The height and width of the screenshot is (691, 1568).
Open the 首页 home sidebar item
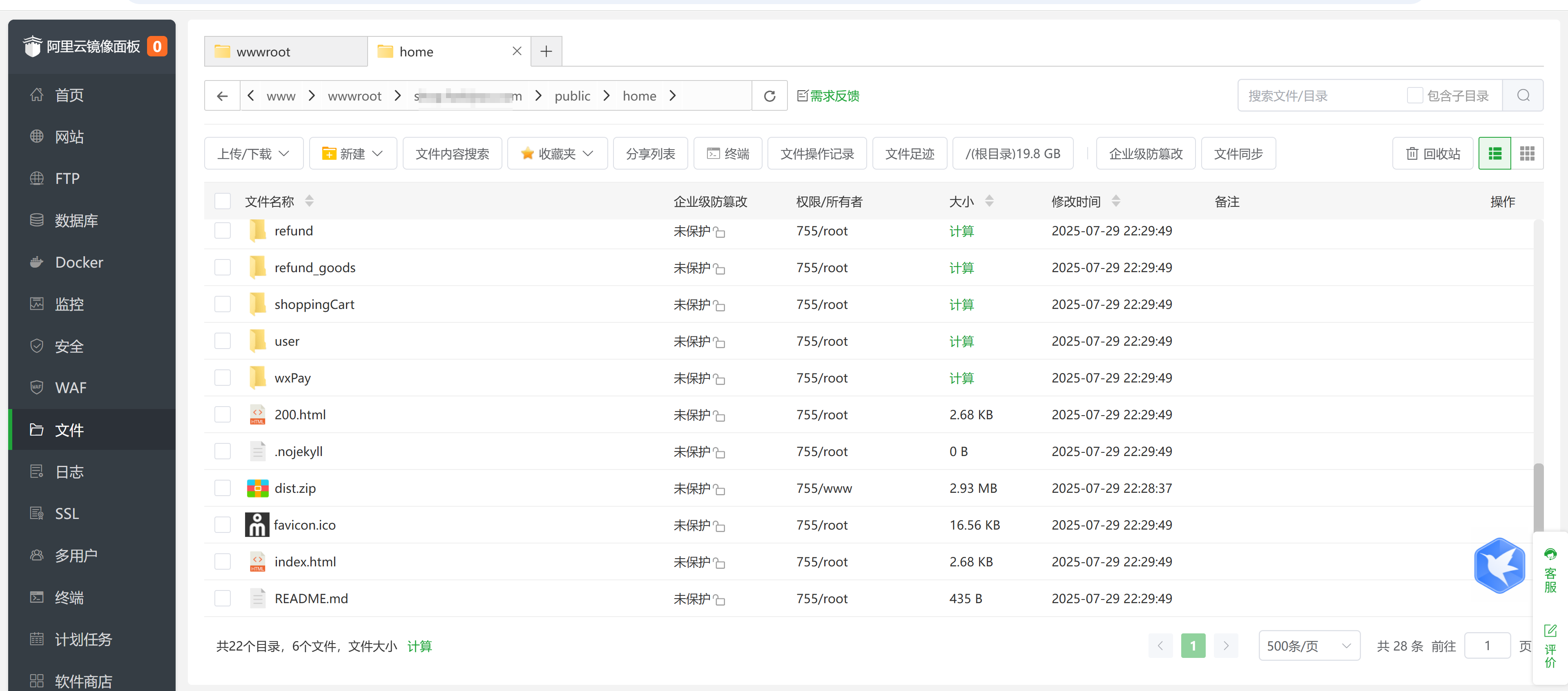point(92,95)
